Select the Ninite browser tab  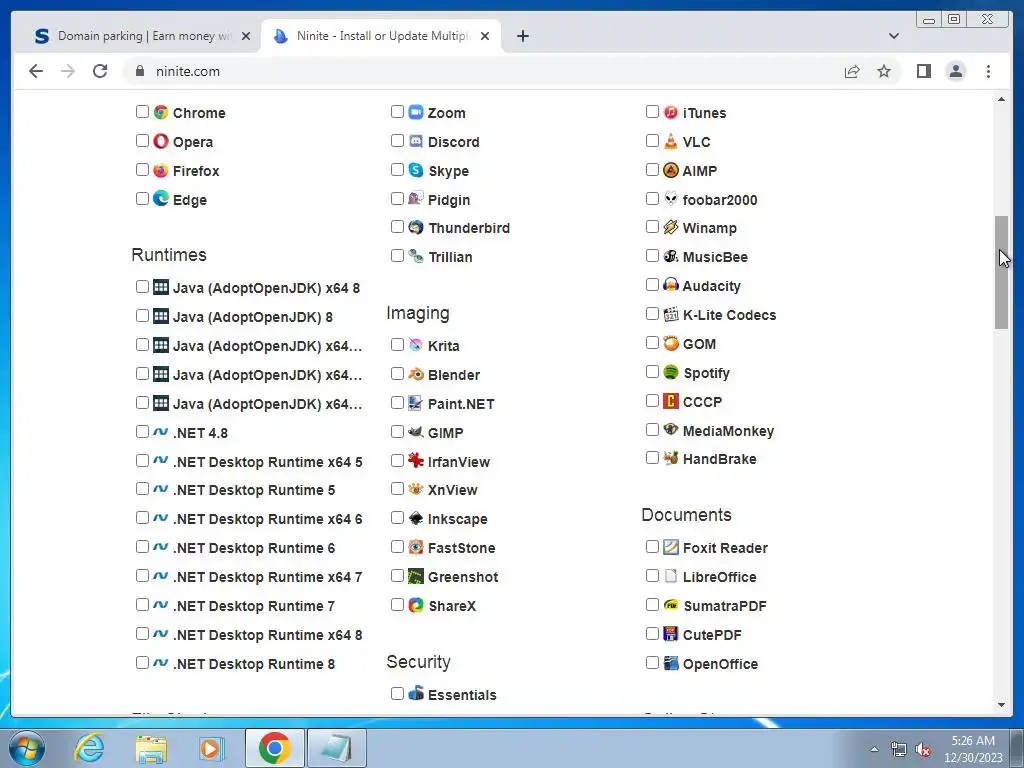[381, 36]
